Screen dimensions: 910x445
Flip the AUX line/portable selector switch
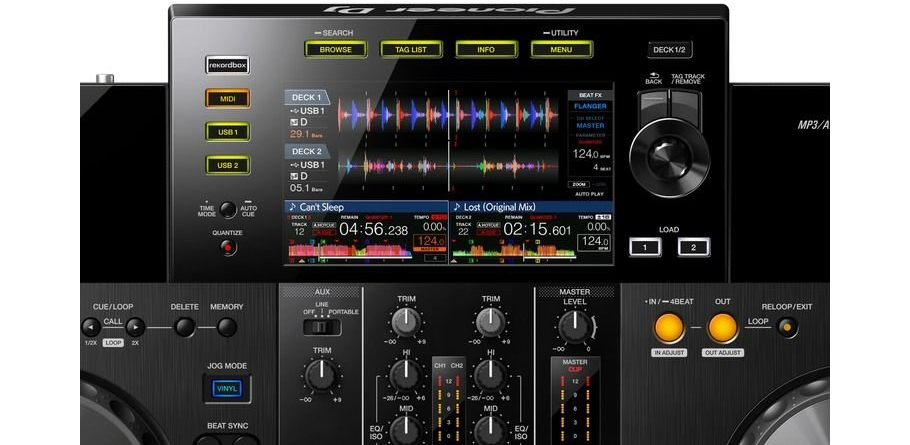pos(322,327)
